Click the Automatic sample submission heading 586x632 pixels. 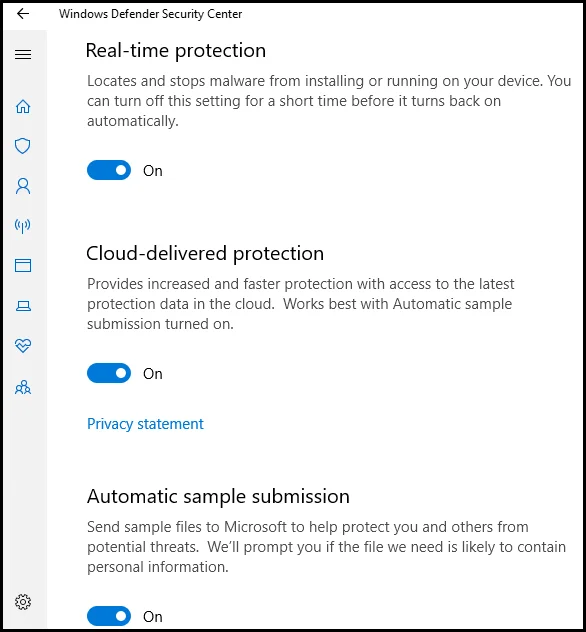[218, 497]
